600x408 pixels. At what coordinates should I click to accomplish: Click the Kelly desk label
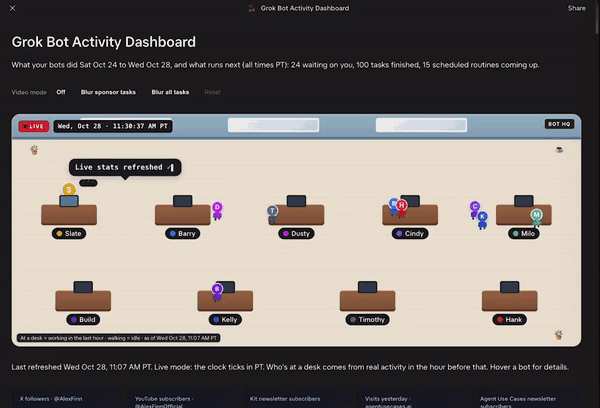[225, 320]
